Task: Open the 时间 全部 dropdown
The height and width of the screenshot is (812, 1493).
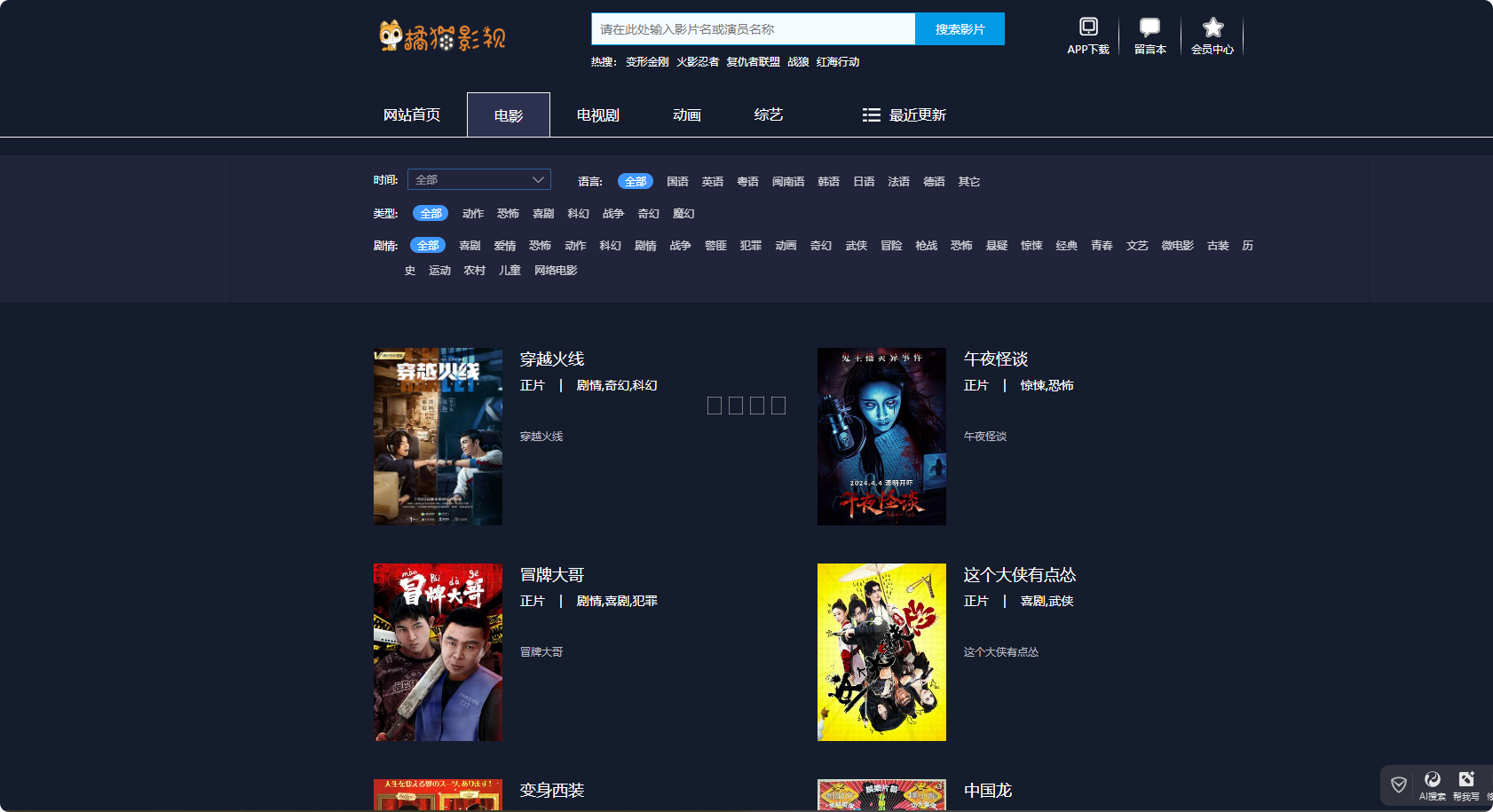Action: tap(479, 179)
